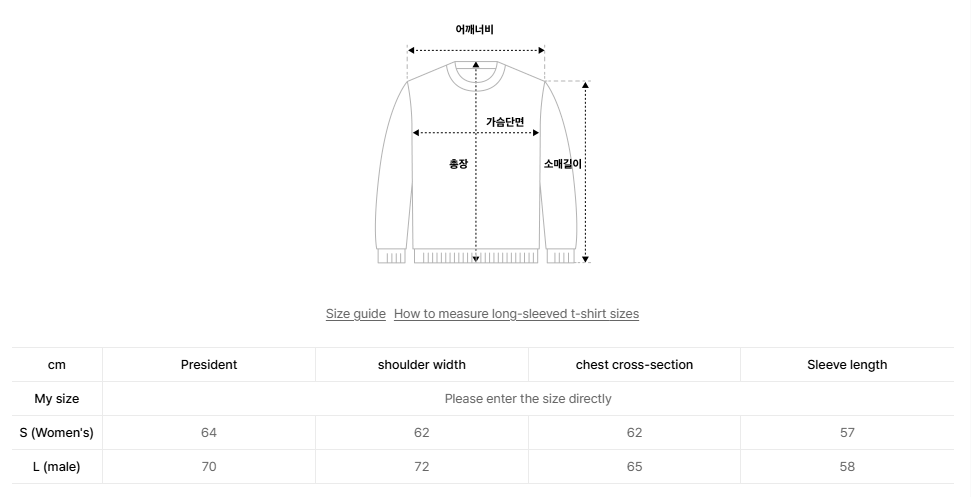Screen dimensions: 971x497
Task: Click the S (Women's) sleeve length value 57
Action: coord(847,433)
